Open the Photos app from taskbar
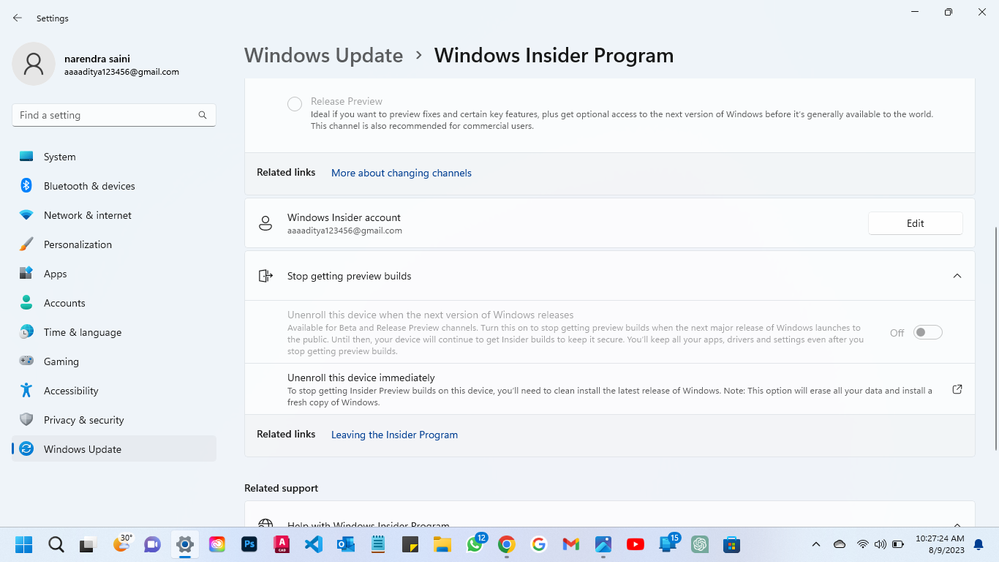This screenshot has width=999, height=562. pos(603,545)
